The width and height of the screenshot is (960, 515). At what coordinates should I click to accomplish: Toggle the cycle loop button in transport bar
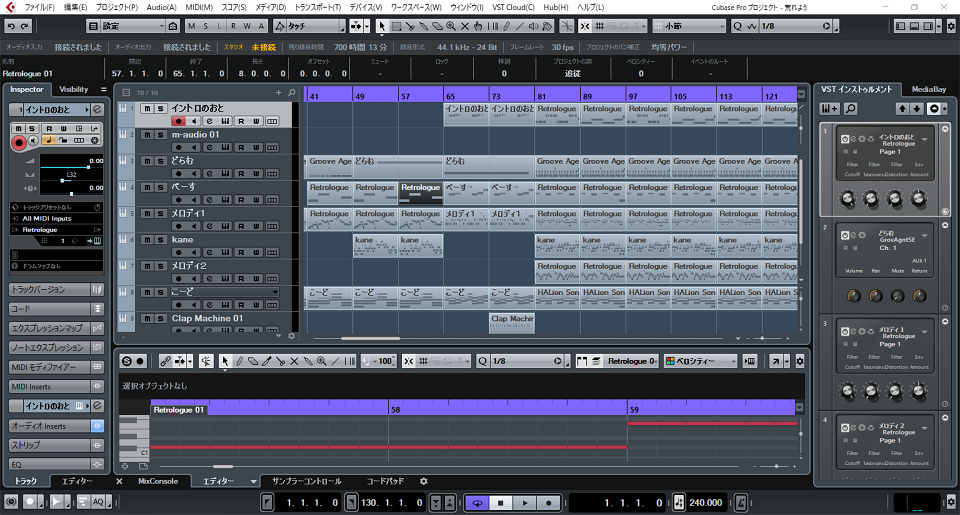[477, 503]
